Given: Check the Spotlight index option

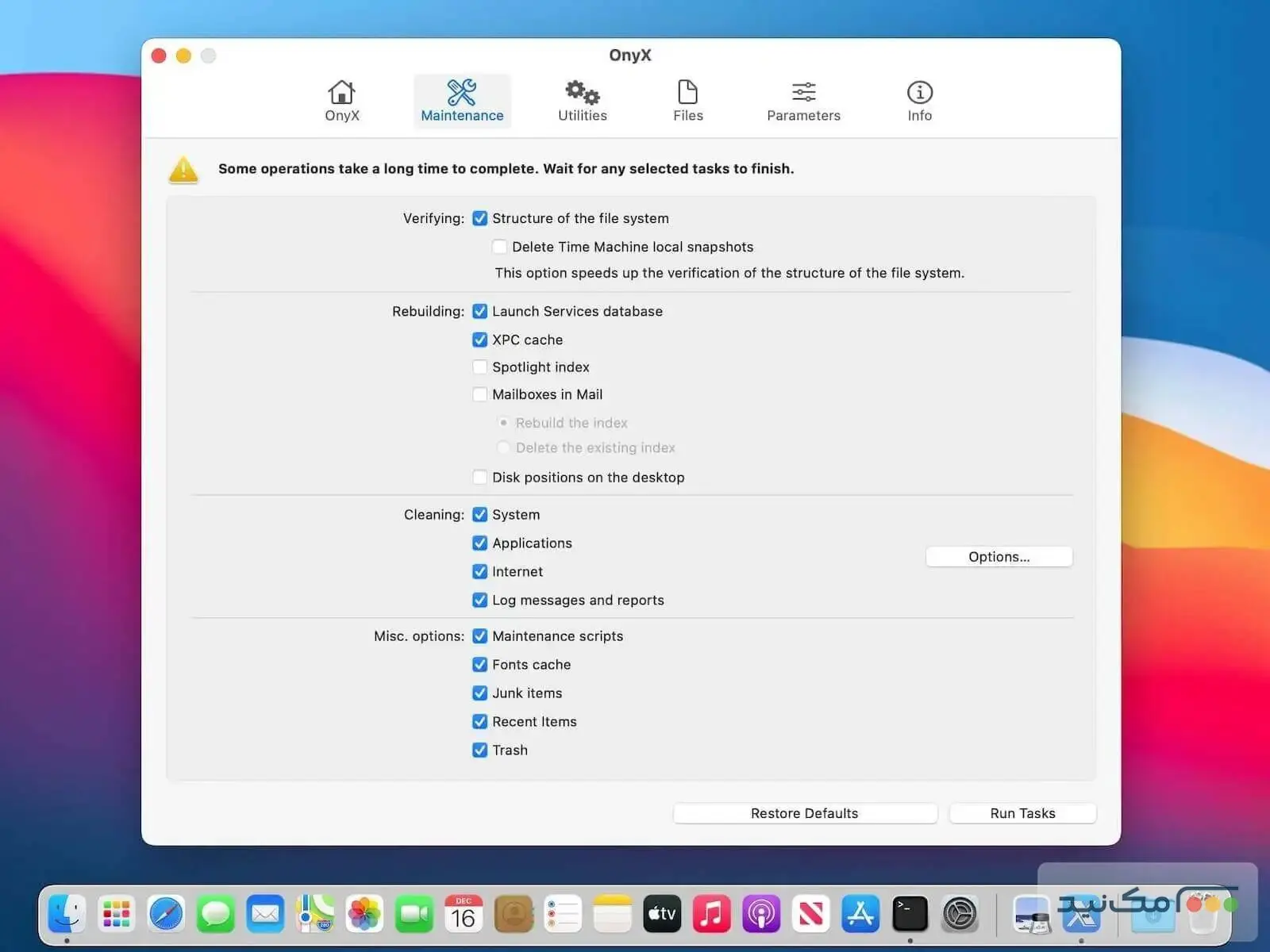Looking at the screenshot, I should (479, 367).
